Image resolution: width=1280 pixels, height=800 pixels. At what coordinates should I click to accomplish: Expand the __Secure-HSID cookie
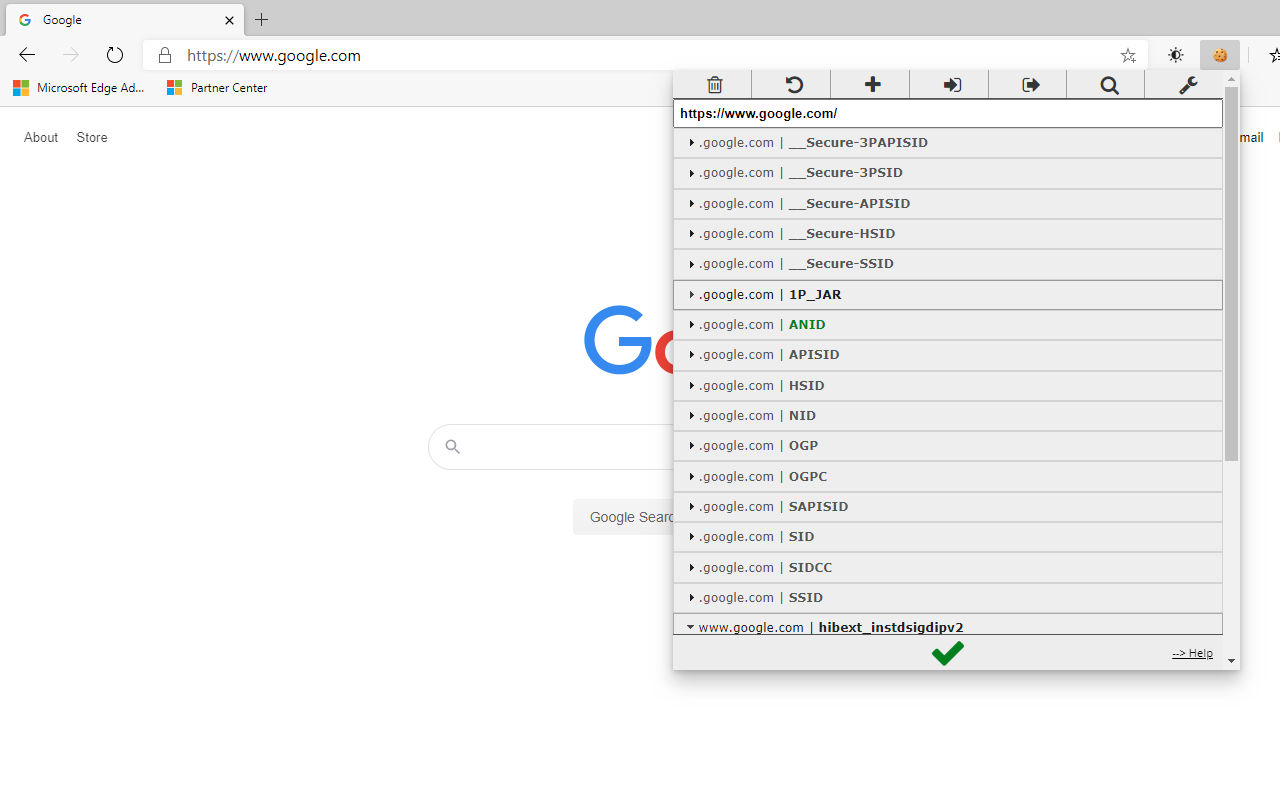tap(948, 234)
